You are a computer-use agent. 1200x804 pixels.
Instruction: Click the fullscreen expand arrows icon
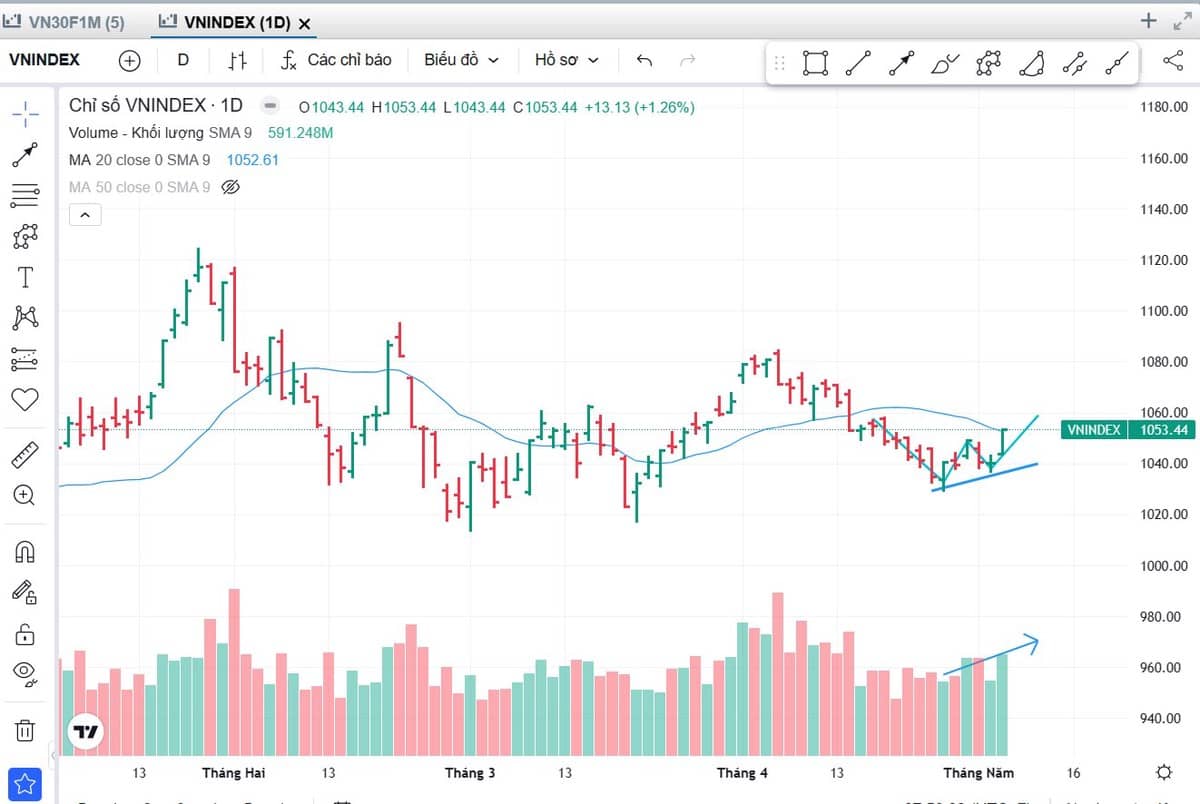coord(1181,21)
